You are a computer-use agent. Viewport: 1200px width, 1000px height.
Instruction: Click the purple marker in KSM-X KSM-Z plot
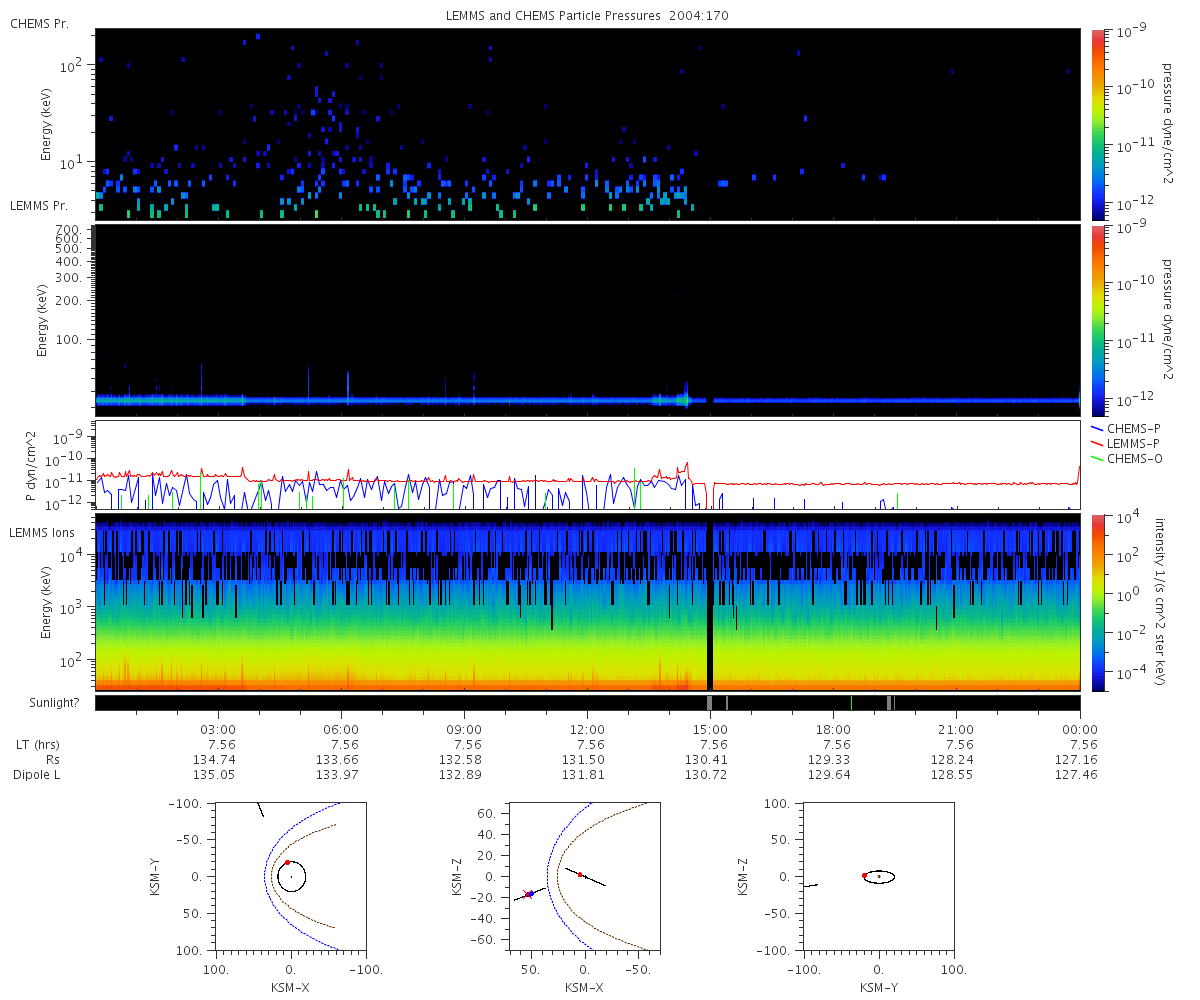click(529, 894)
